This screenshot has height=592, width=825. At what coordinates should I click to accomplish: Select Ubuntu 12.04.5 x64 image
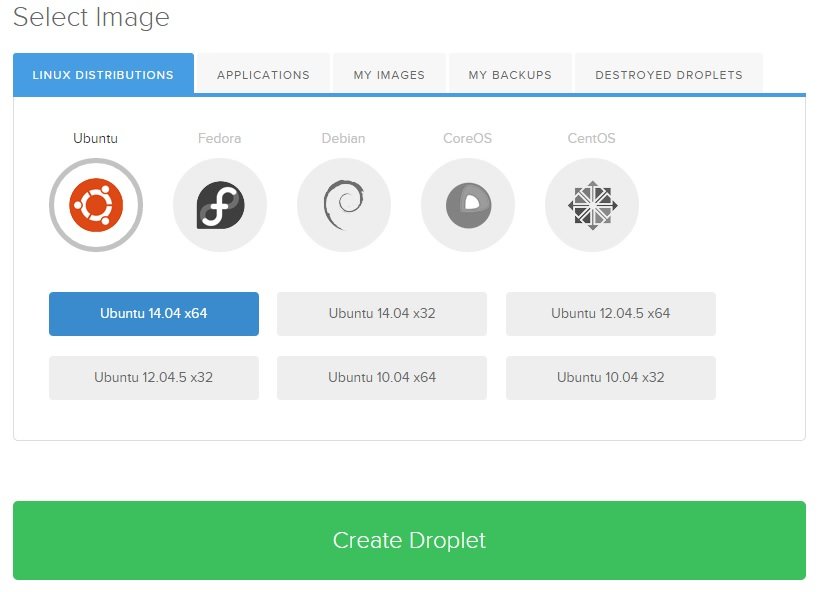tap(611, 314)
